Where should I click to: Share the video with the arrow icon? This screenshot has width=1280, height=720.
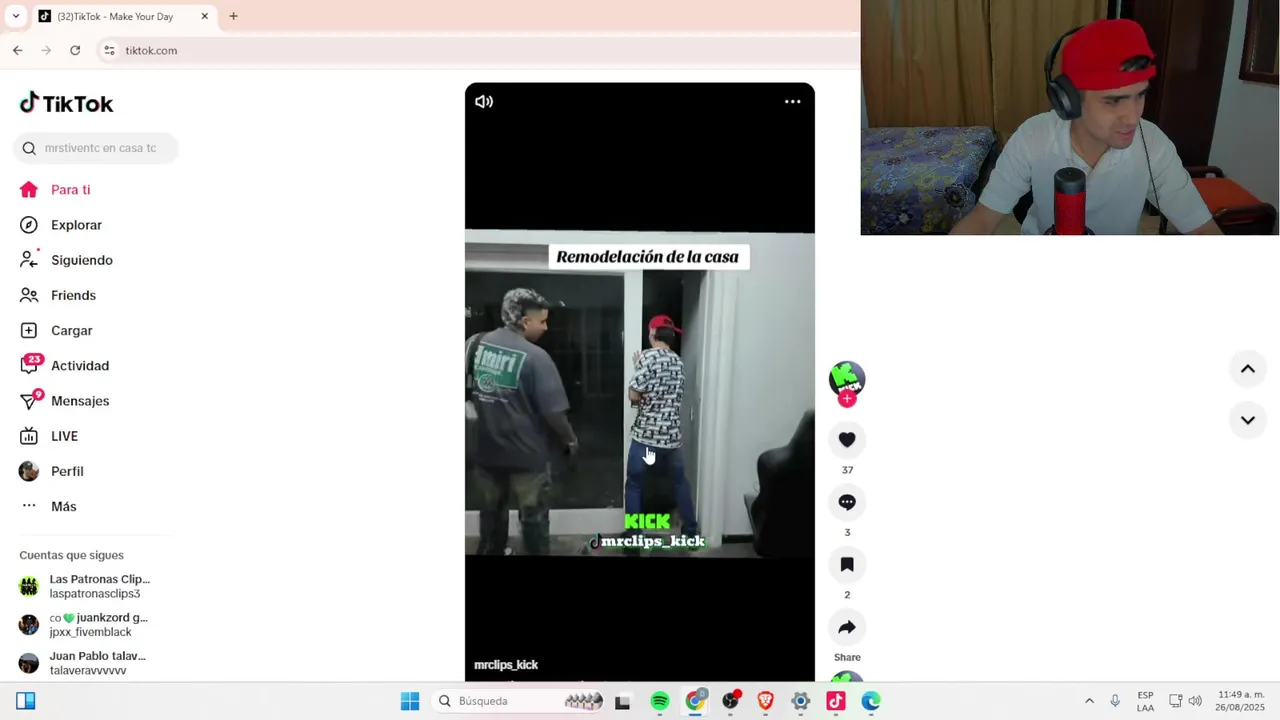click(847, 627)
